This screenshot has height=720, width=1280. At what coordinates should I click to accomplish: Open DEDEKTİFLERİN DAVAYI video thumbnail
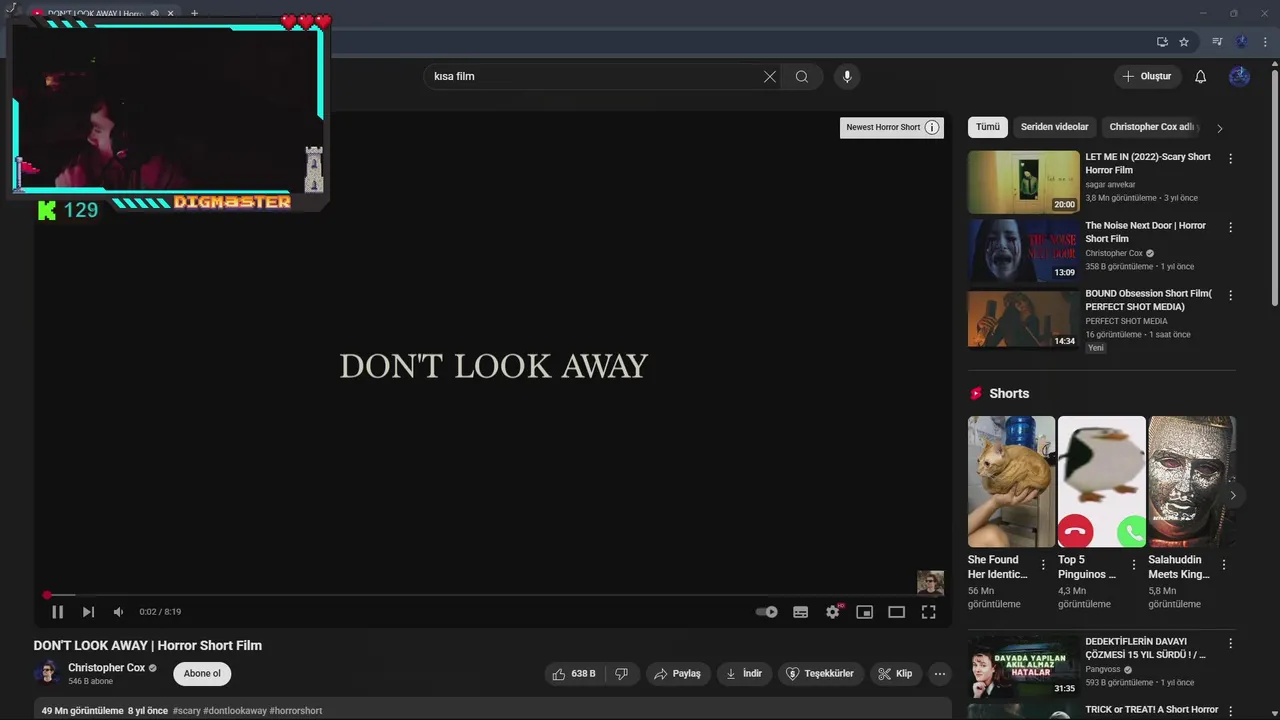[1024, 666]
